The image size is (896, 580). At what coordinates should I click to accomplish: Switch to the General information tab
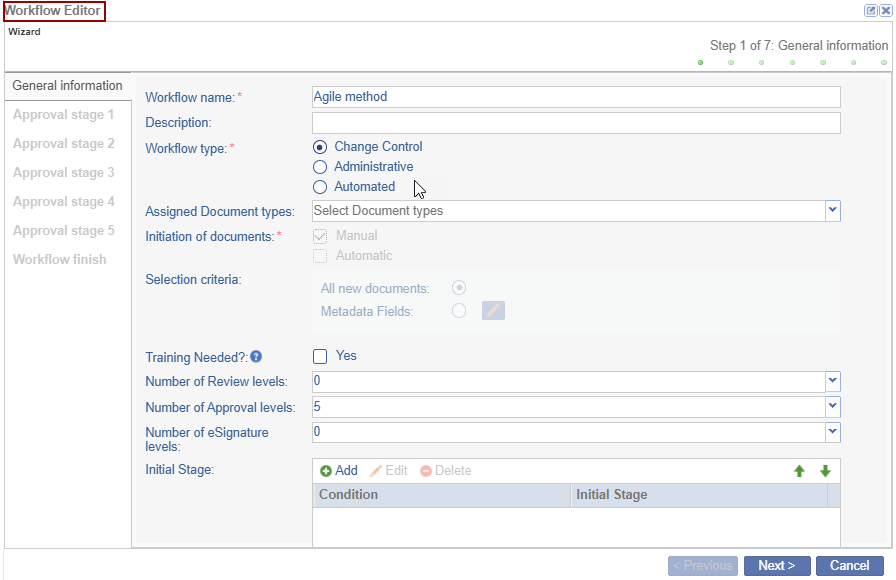coord(67,86)
